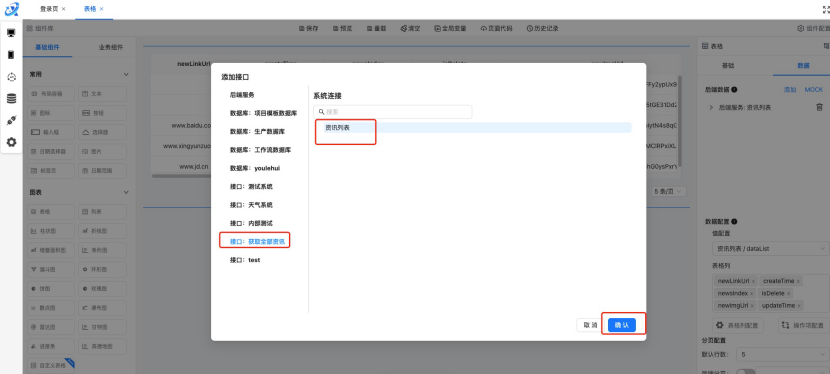Select the 日期选择器 component
Image resolution: width=830 pixels, height=374 pixels.
(x=51, y=151)
